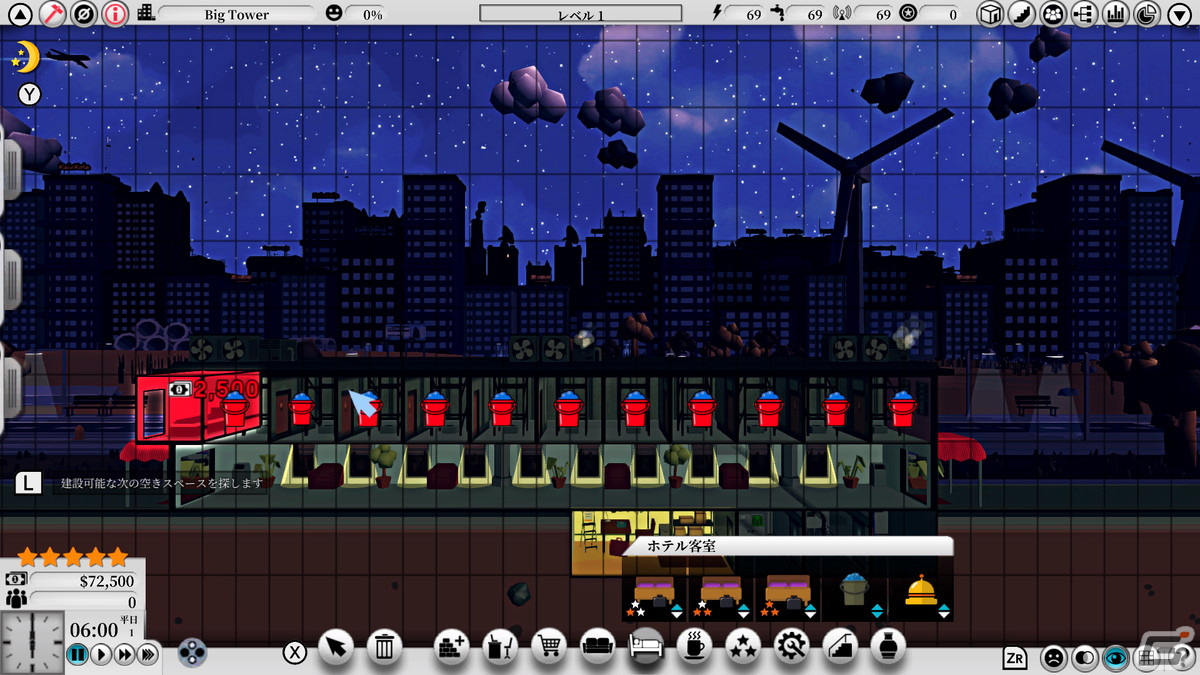Click the lightning bolt electricity indicator

(716, 14)
